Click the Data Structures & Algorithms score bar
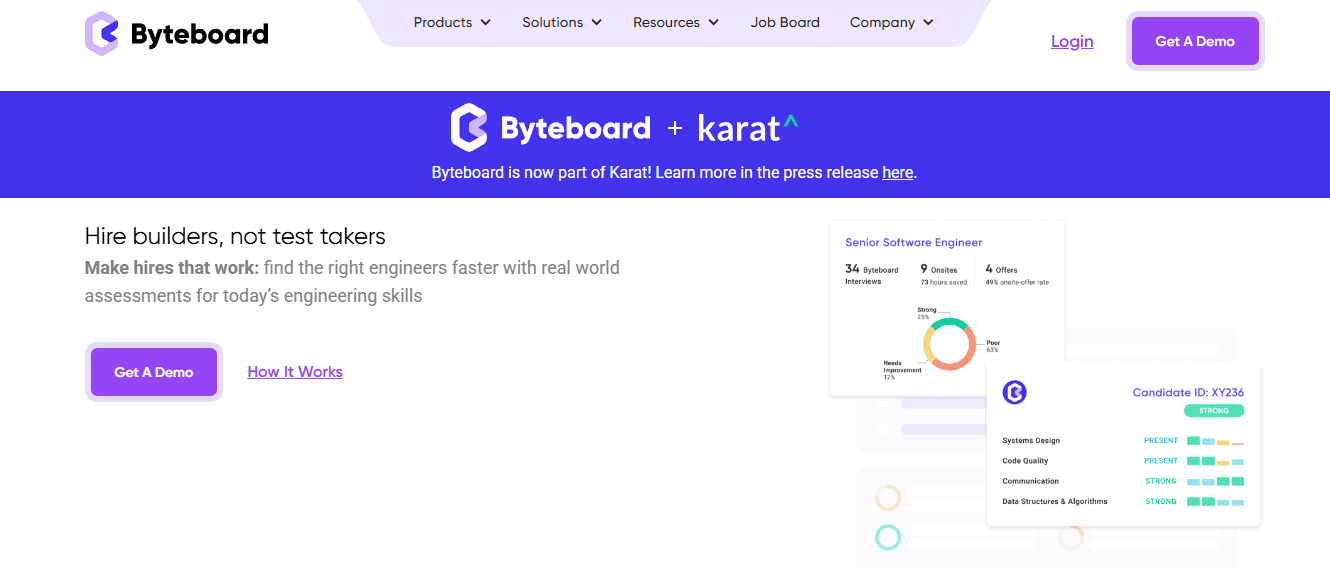1330x588 pixels. [1213, 501]
